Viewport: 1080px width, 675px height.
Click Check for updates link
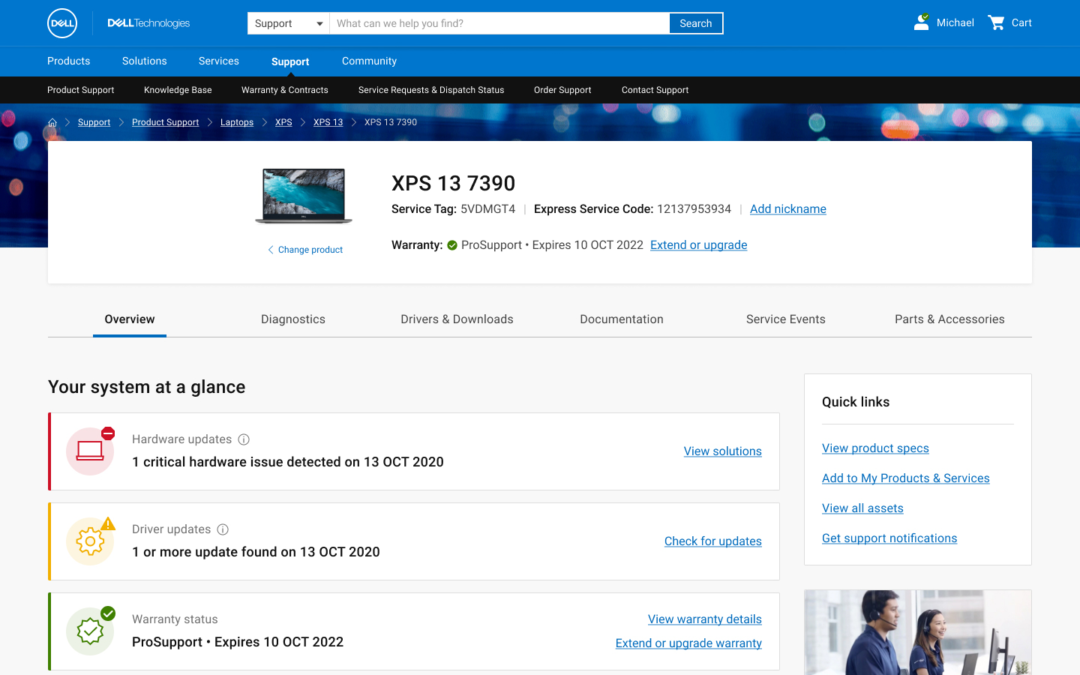[713, 541]
